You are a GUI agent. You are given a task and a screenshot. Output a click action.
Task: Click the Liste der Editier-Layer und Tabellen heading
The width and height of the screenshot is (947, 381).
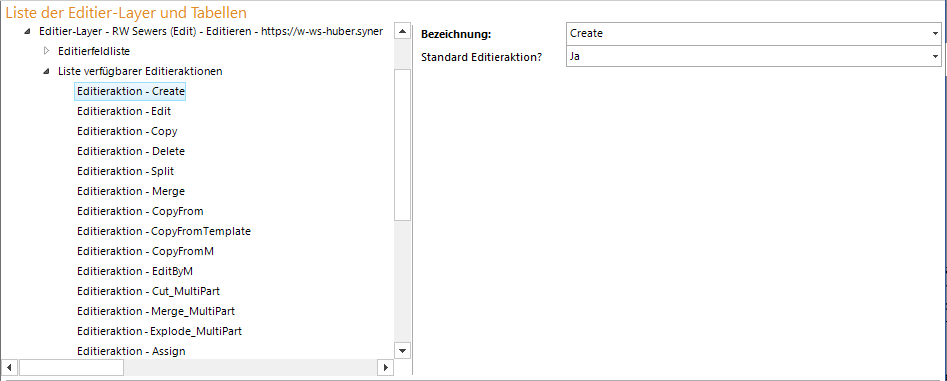[x=126, y=12]
